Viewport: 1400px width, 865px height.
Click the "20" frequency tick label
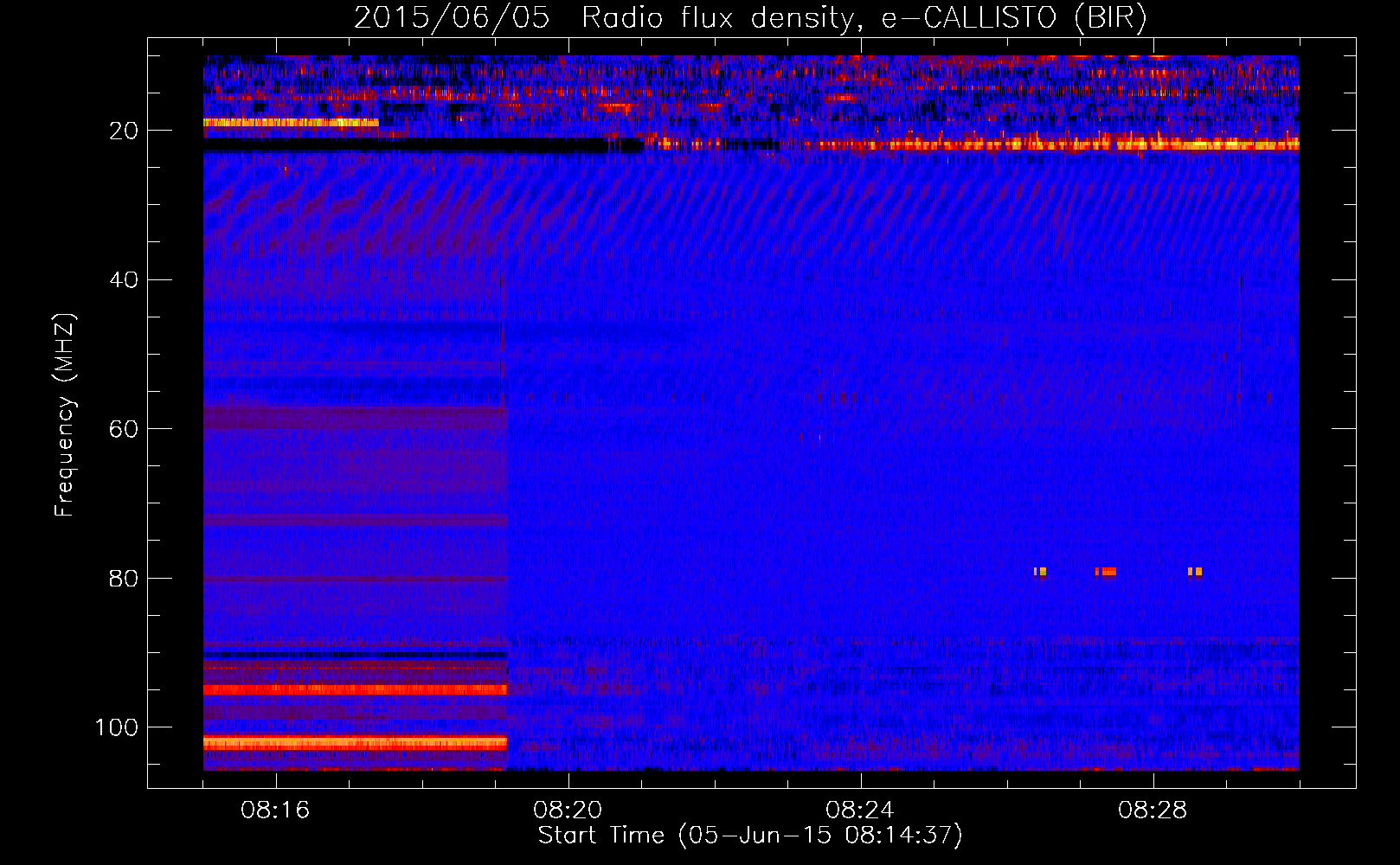pyautogui.click(x=124, y=131)
